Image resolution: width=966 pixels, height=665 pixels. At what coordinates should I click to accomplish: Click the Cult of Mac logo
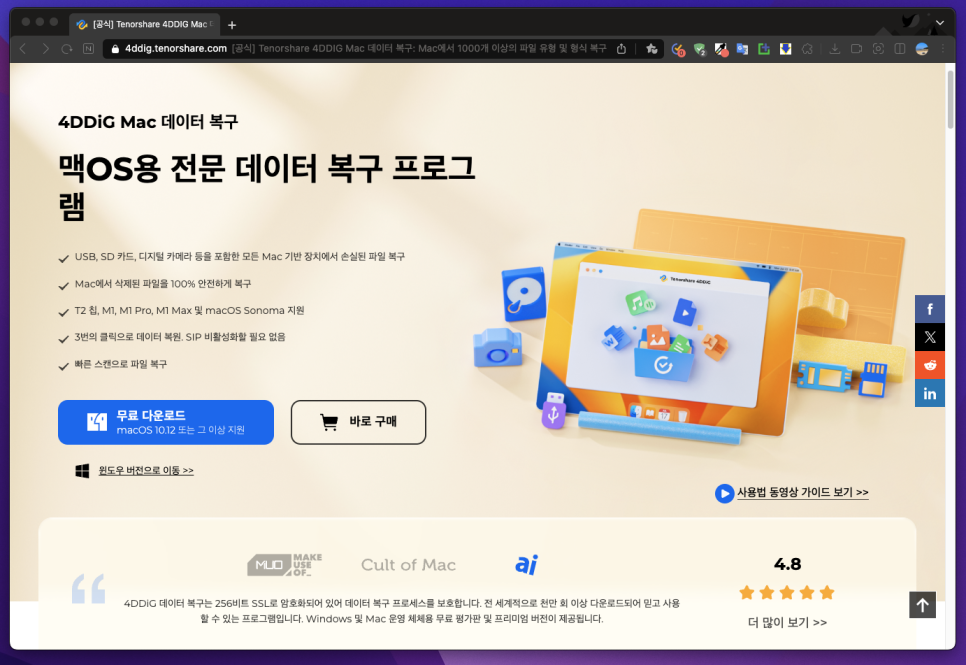(x=408, y=565)
